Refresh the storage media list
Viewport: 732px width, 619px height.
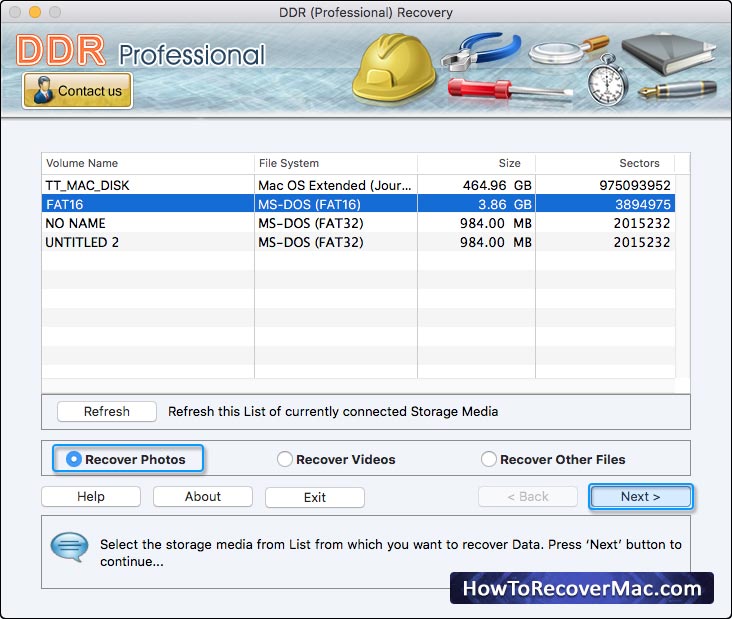[x=106, y=411]
